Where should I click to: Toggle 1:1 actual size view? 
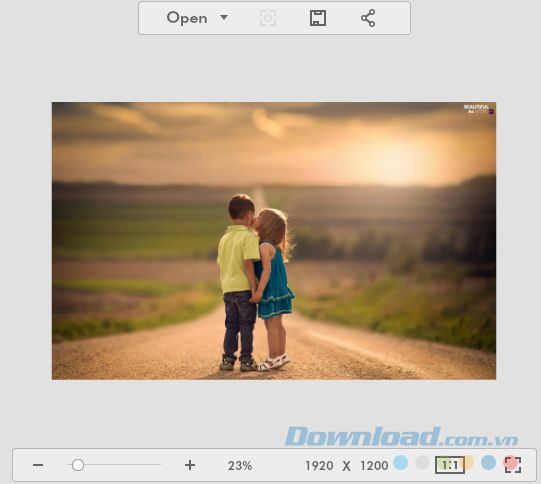[x=450, y=465]
